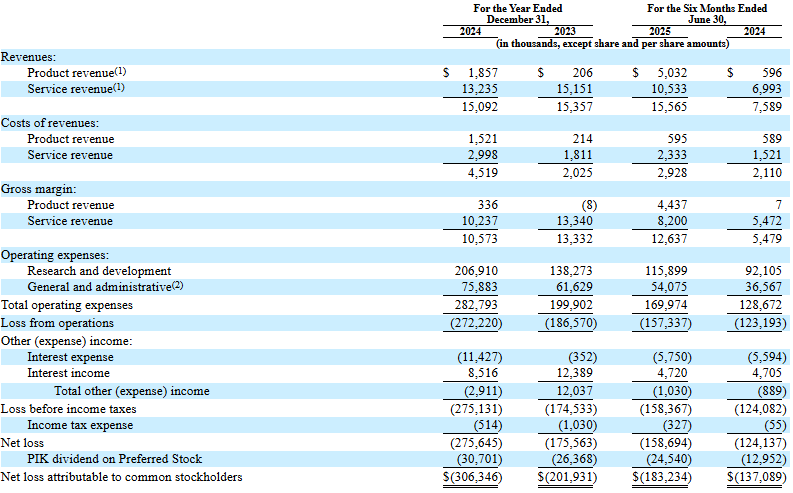Select the units note "in thousands, except share..."
The width and height of the screenshot is (793, 493).
pyautogui.click(x=612, y=43)
